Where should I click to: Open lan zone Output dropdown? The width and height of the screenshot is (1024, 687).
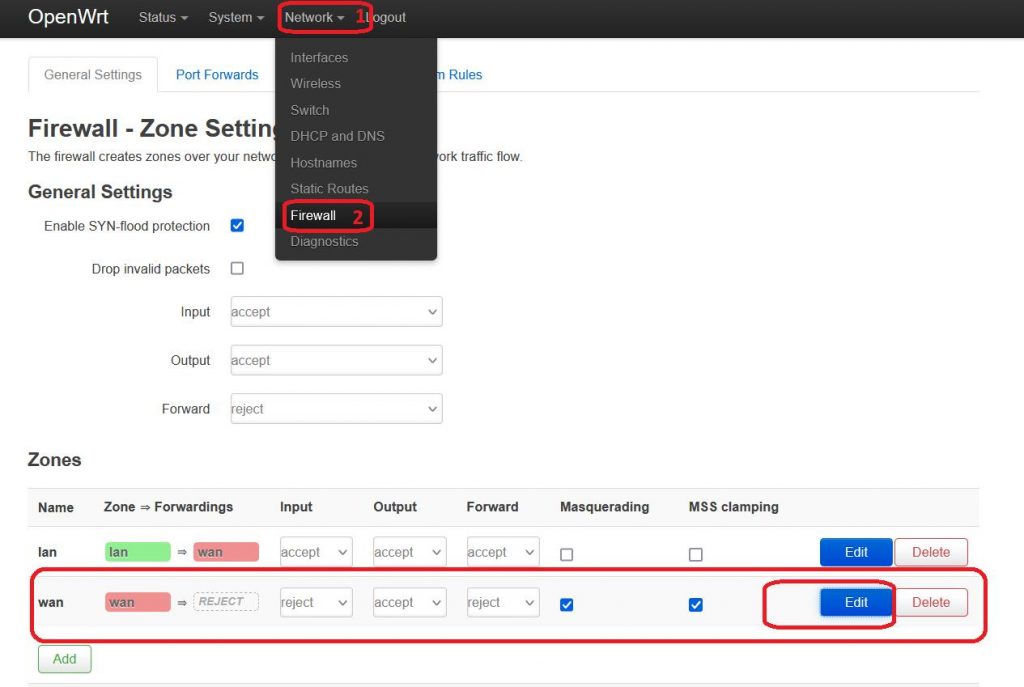pos(409,552)
